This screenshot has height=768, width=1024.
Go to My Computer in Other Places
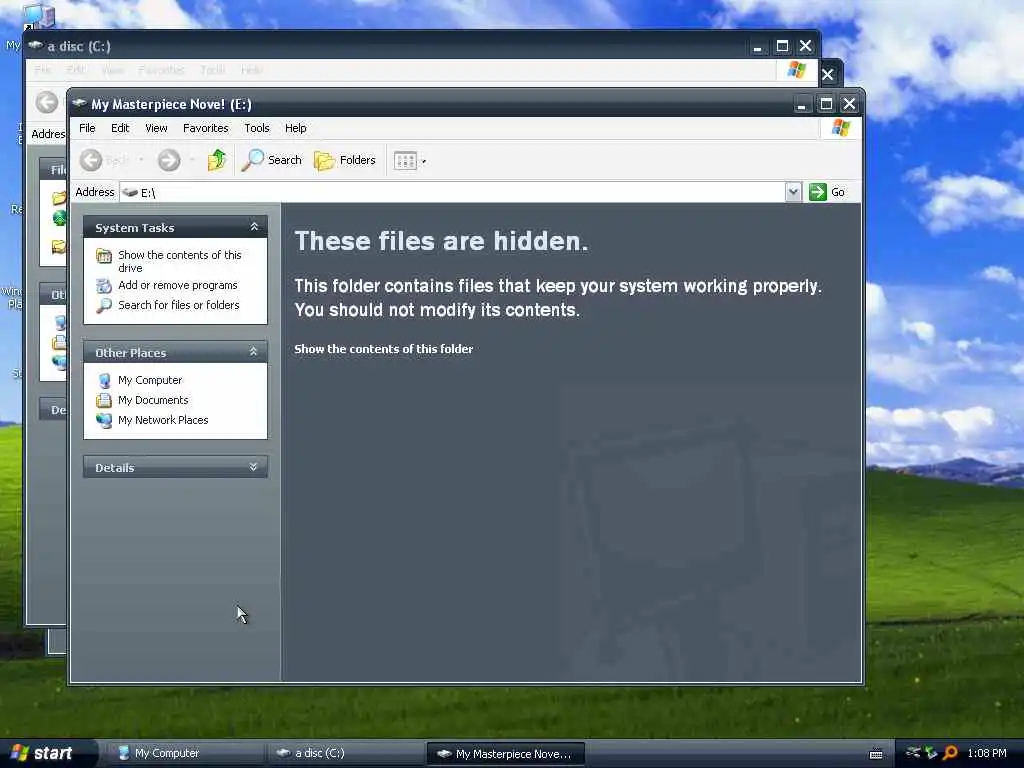point(150,380)
